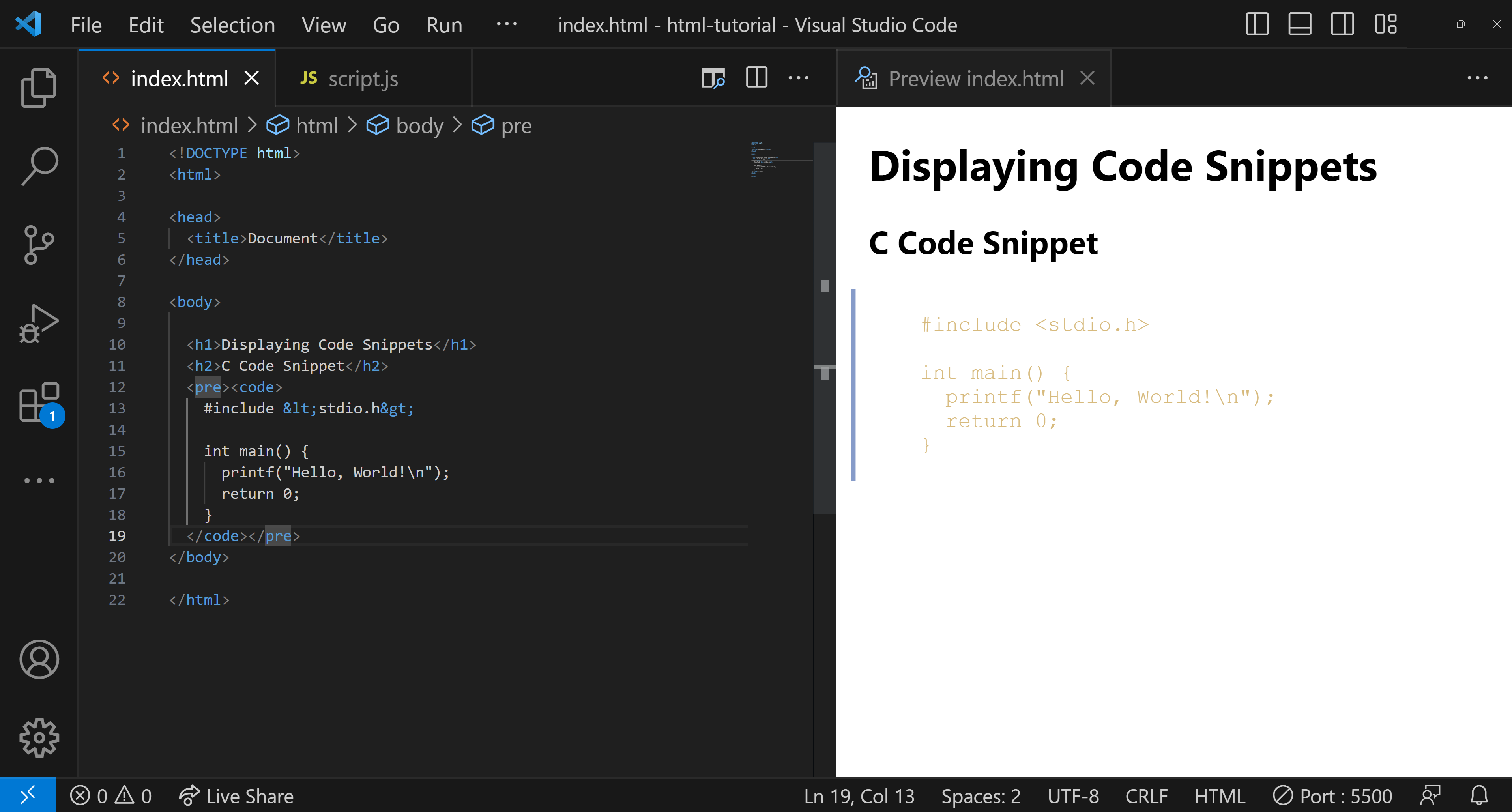Open the feedback icon in status bar
The width and height of the screenshot is (1512, 812).
pos(1430,796)
